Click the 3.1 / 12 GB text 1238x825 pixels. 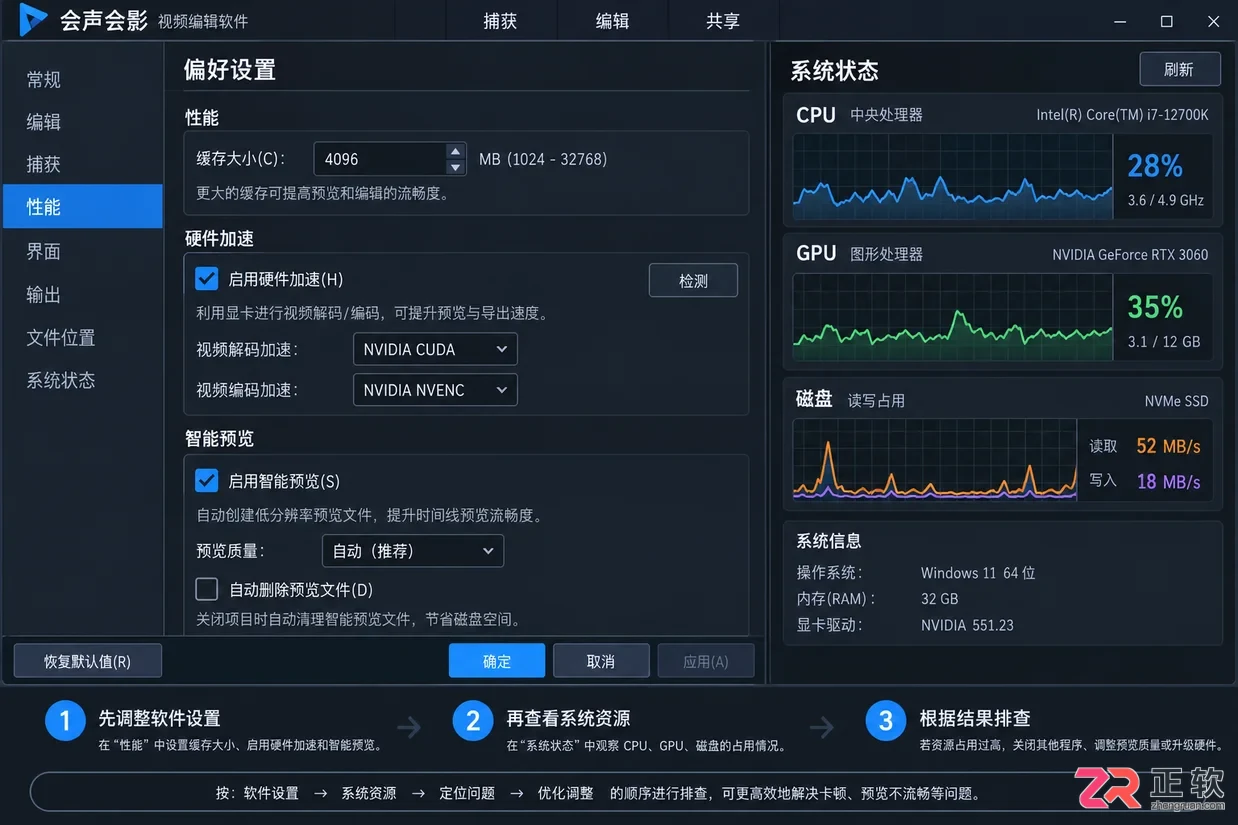click(1164, 341)
